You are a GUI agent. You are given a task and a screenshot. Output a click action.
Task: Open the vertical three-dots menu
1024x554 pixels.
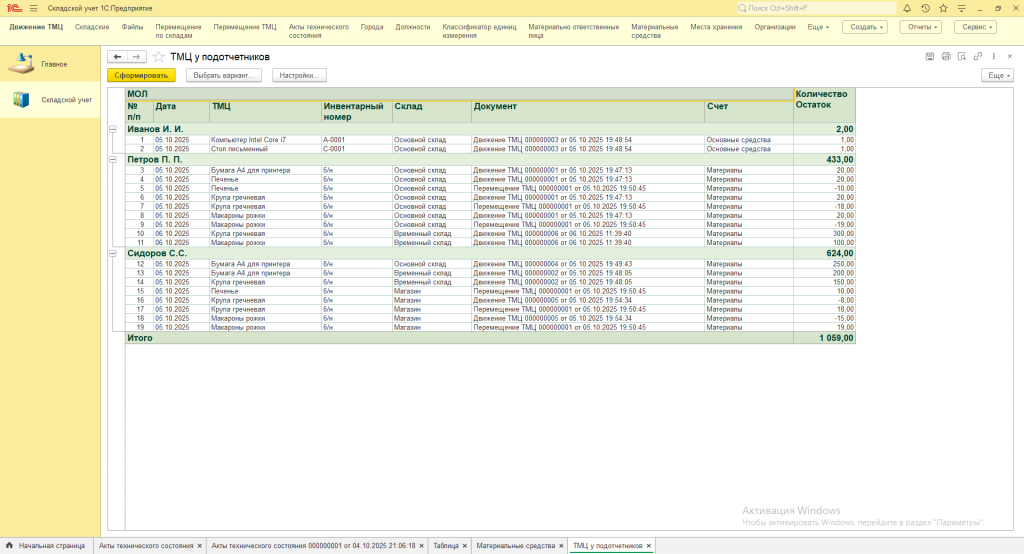(x=994, y=57)
